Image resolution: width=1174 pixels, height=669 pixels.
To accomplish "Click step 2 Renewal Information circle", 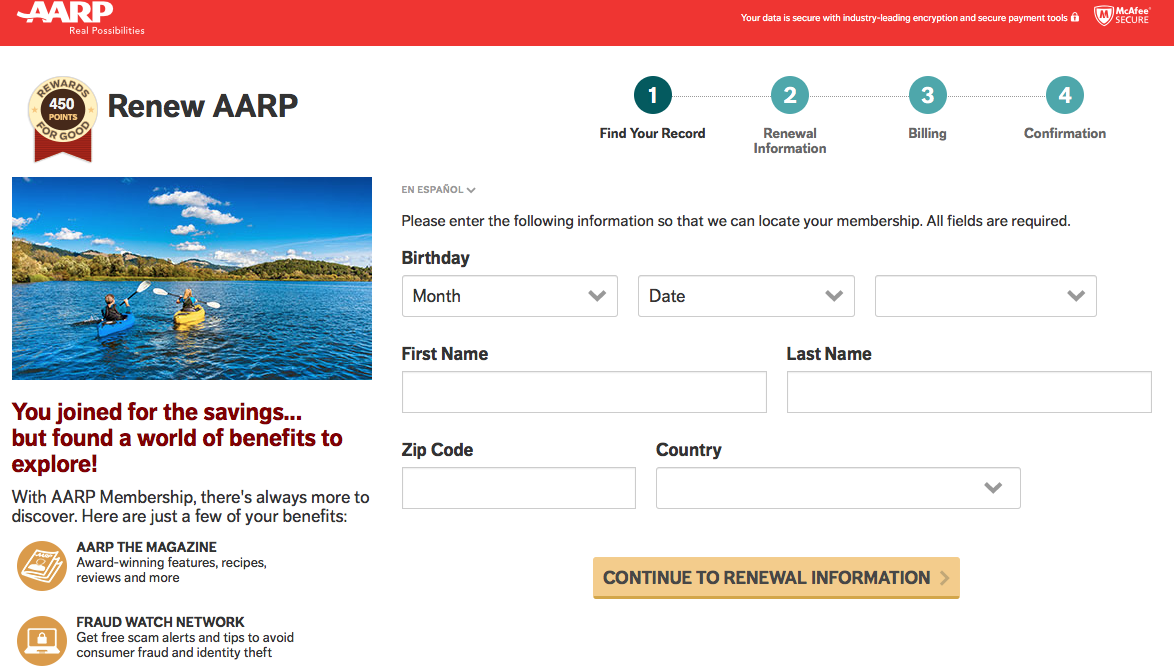I will click(790, 96).
